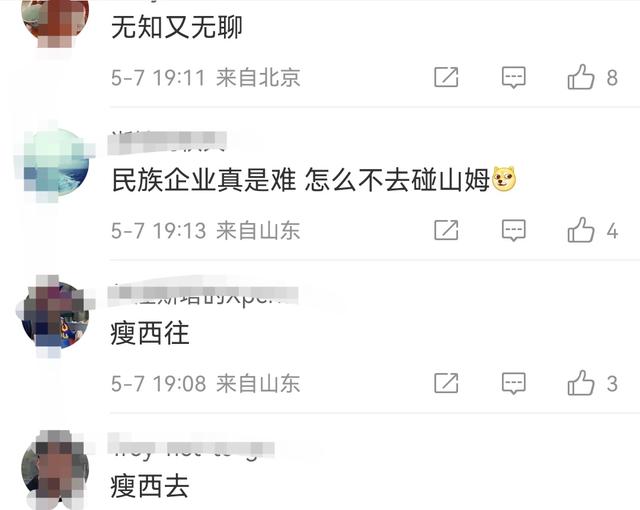Select the comment text '无知又无聊'
Viewport: 640px width, 510px height.
point(177,27)
